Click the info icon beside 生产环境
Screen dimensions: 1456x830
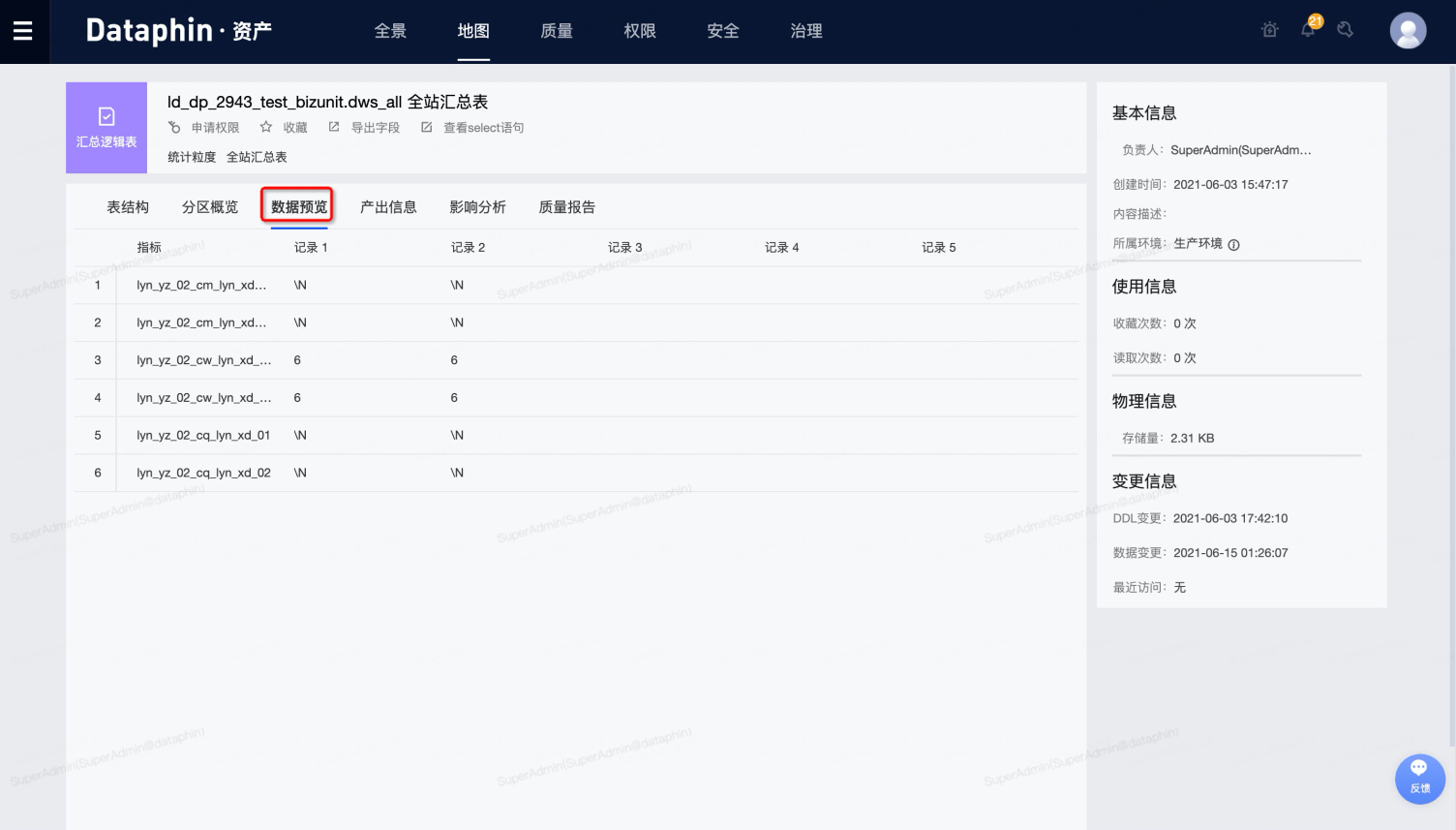1233,245
